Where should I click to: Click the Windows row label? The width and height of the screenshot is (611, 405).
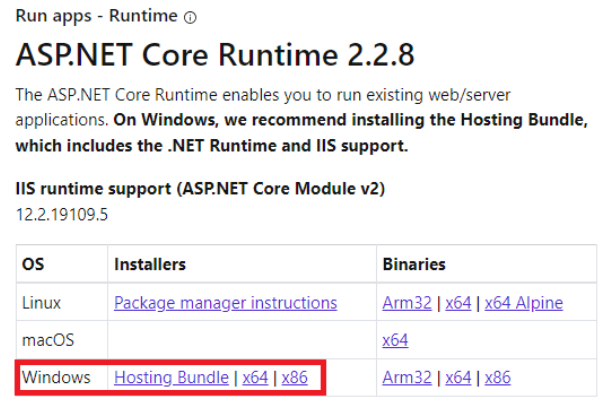(56, 377)
